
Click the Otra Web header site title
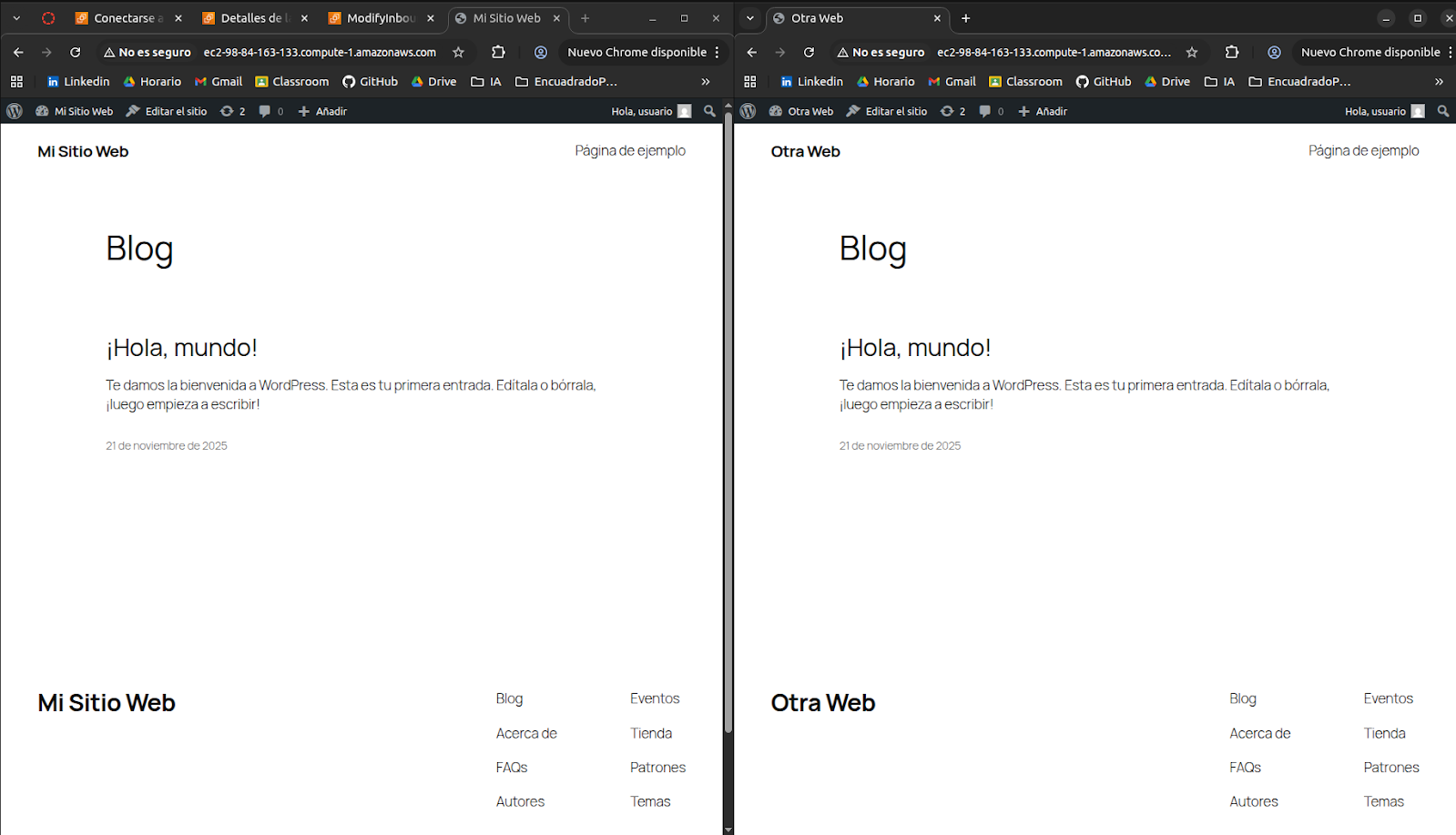click(x=805, y=152)
